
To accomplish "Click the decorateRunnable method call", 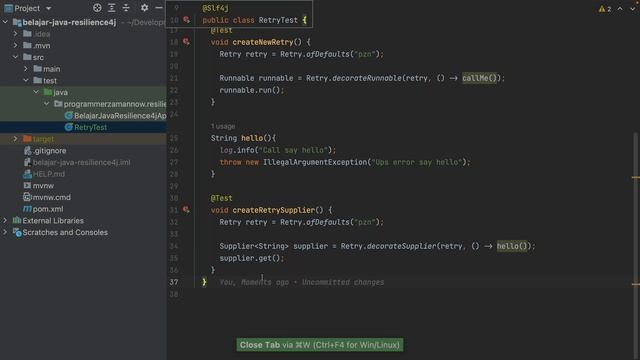I will coord(367,78).
